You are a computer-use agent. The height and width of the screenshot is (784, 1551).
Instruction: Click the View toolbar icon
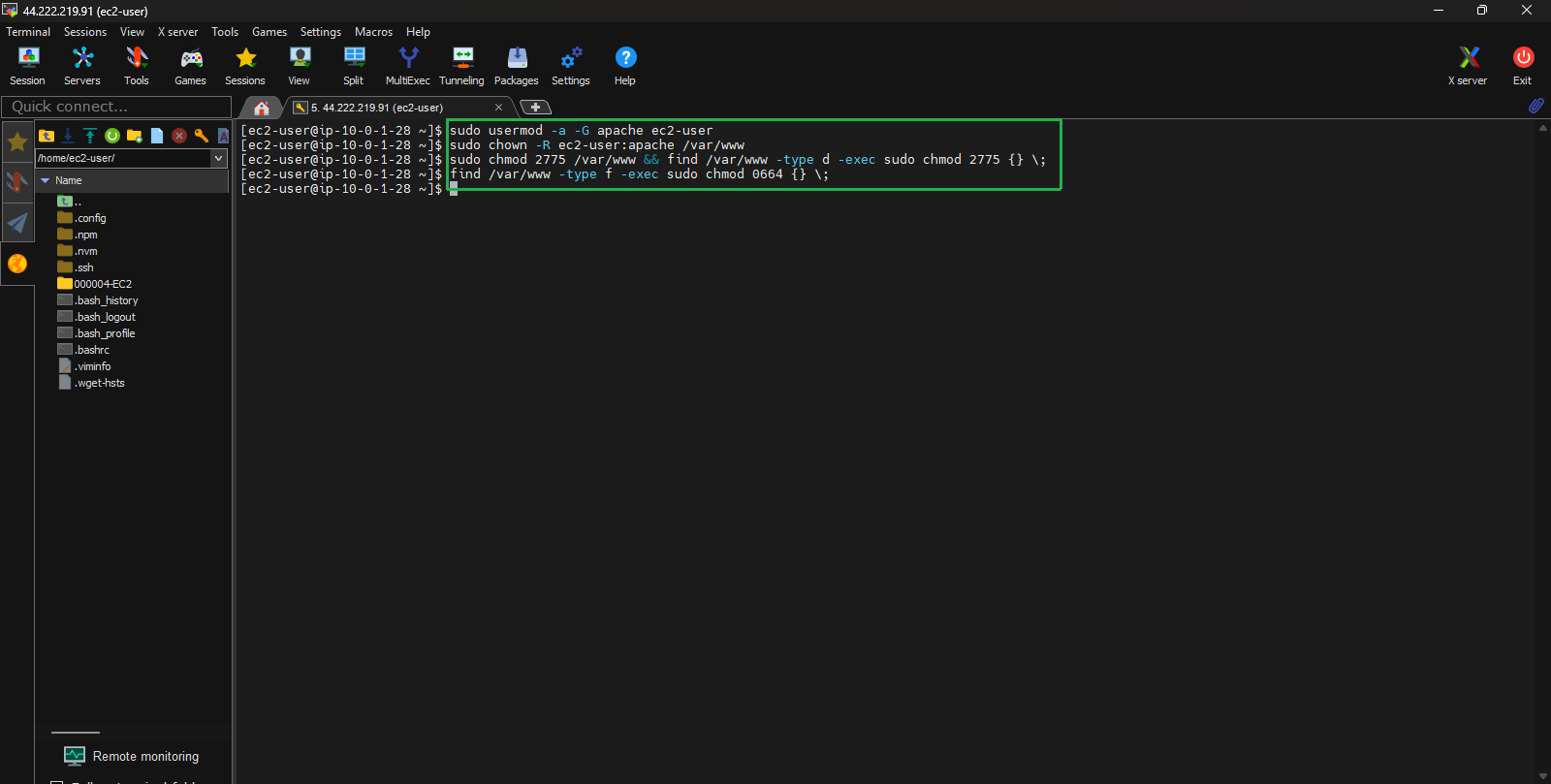click(300, 66)
